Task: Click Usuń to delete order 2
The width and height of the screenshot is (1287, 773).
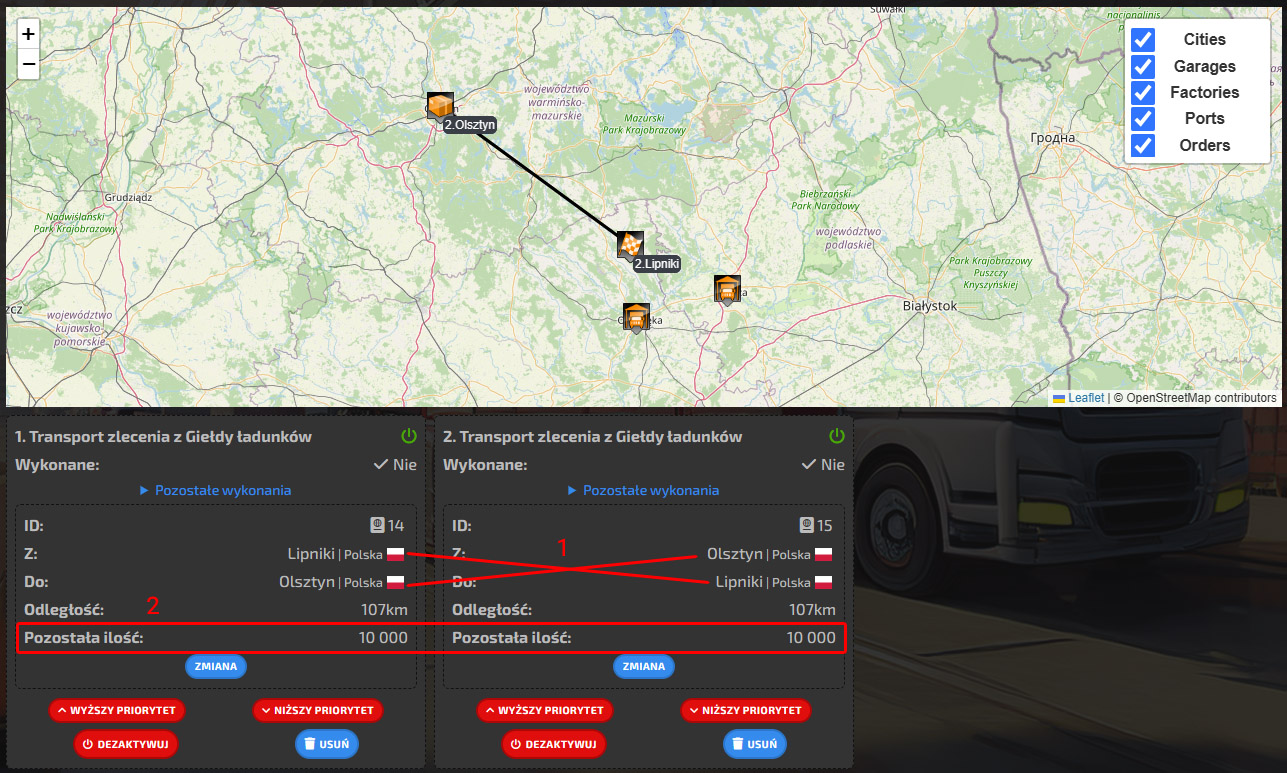Action: pos(755,744)
